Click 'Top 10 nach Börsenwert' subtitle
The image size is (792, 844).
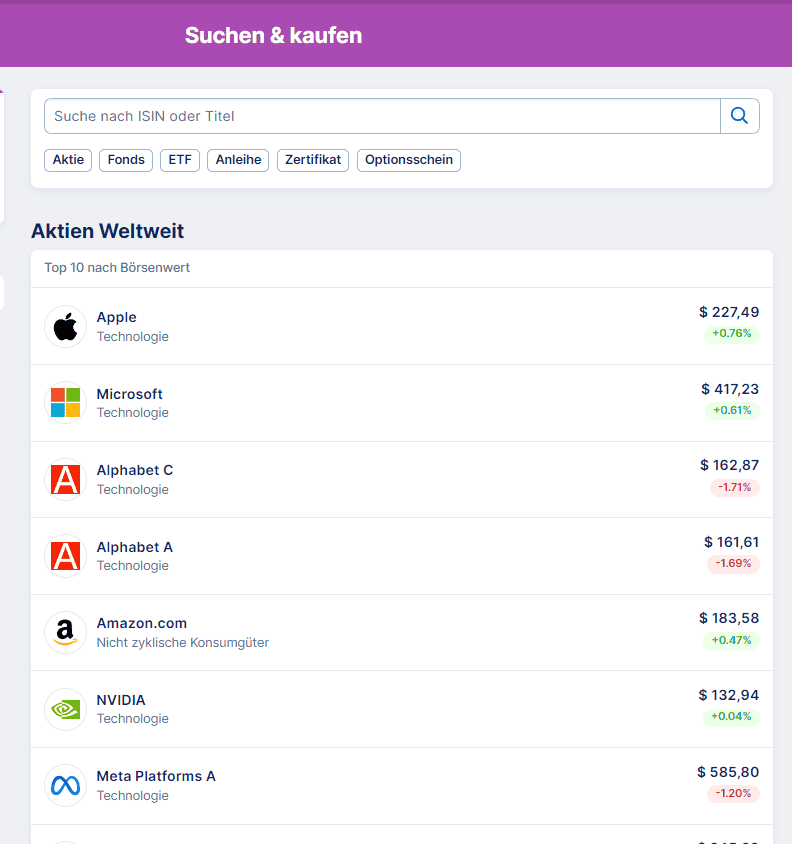coord(117,268)
